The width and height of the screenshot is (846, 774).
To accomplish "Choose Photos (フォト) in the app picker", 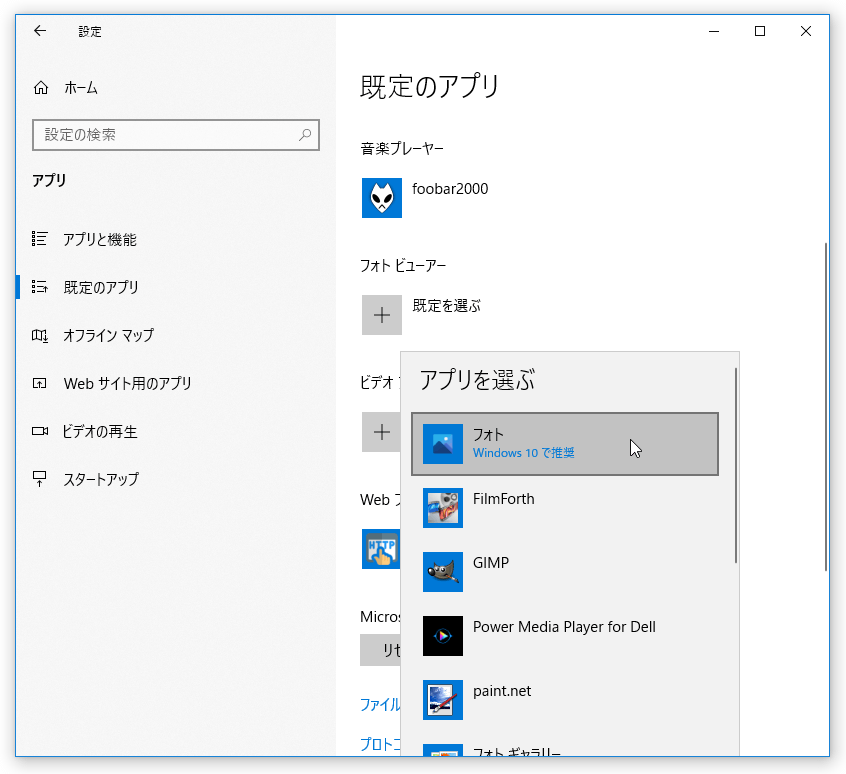I will (565, 444).
